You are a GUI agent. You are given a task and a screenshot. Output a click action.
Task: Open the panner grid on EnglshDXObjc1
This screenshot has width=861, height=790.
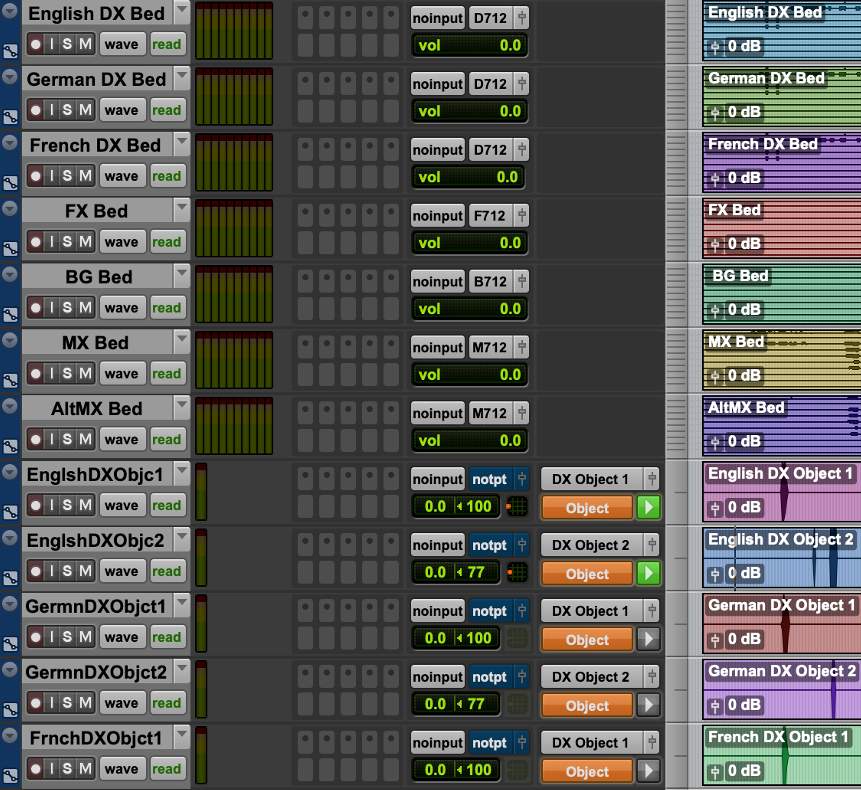pos(517,507)
